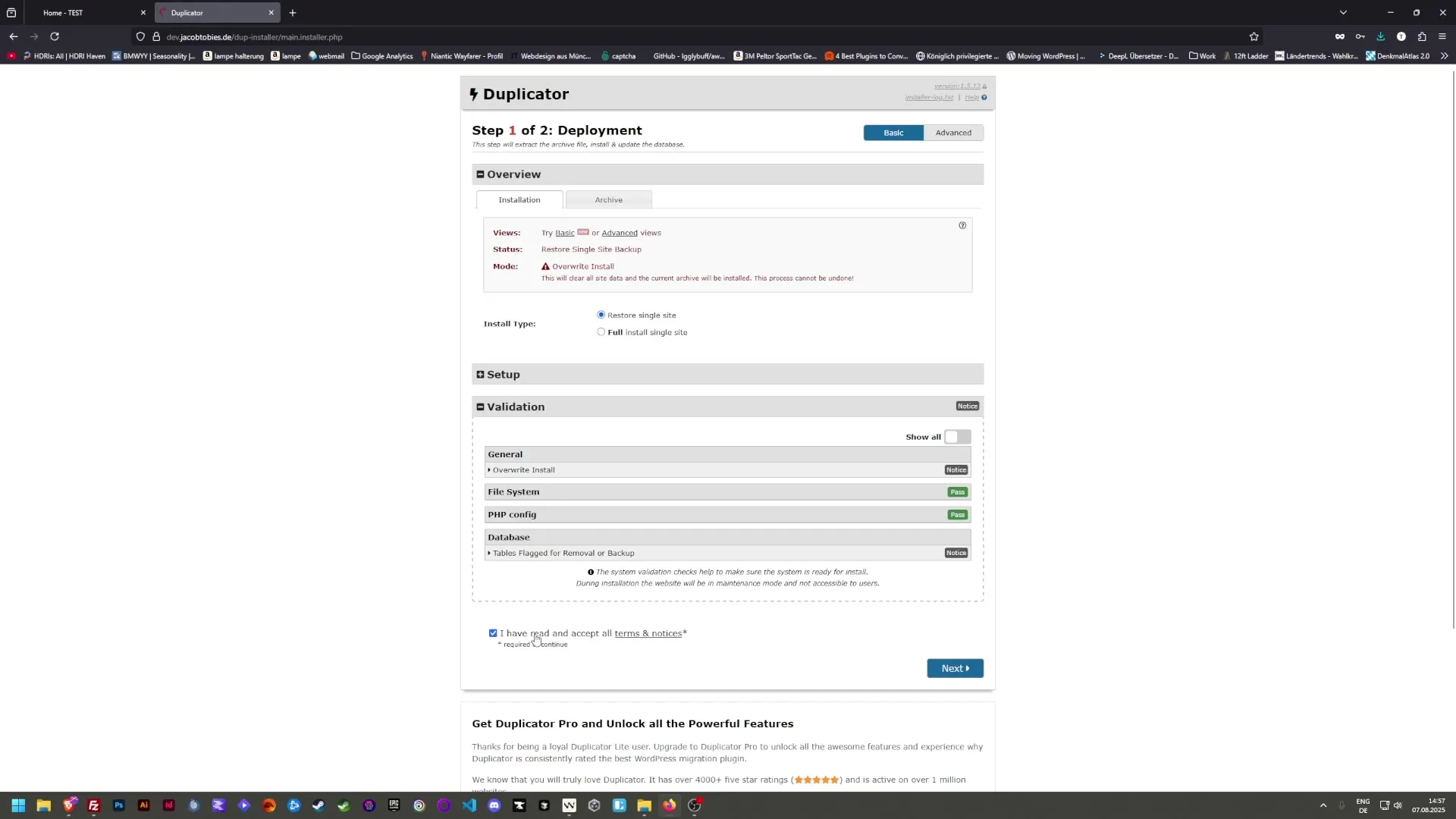Uncheck the terms & notices acceptance checkbox

(493, 632)
